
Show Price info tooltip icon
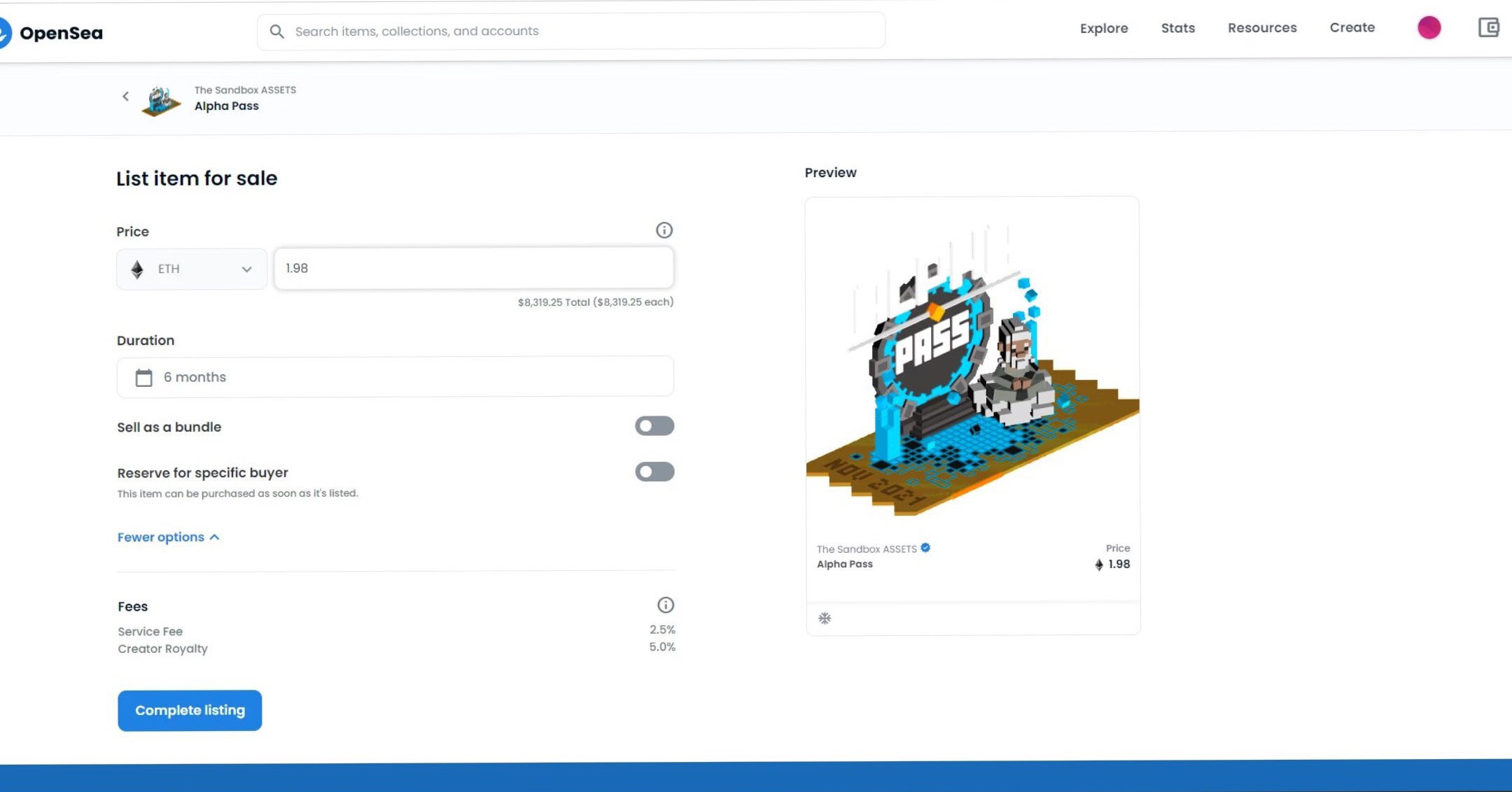[664, 230]
